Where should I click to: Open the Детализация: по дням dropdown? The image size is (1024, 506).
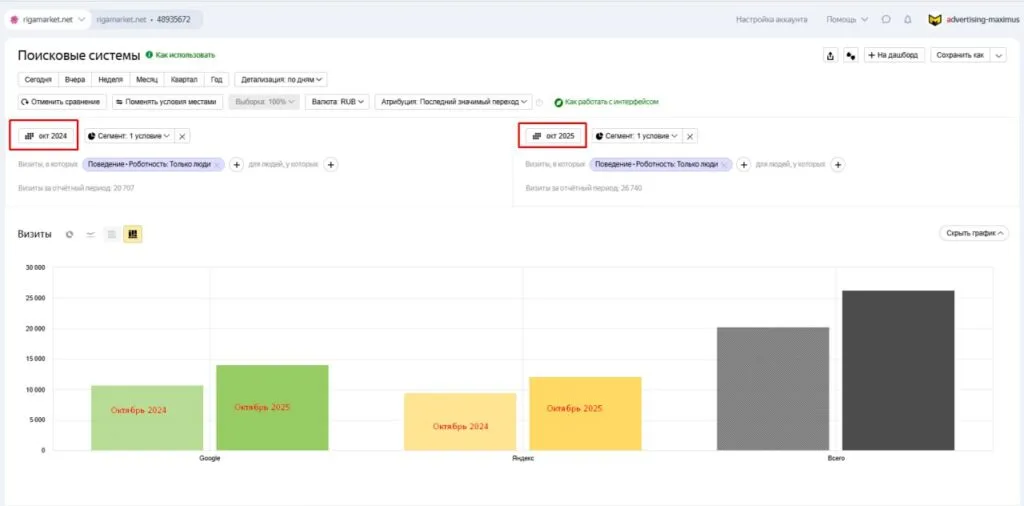pyautogui.click(x=281, y=80)
